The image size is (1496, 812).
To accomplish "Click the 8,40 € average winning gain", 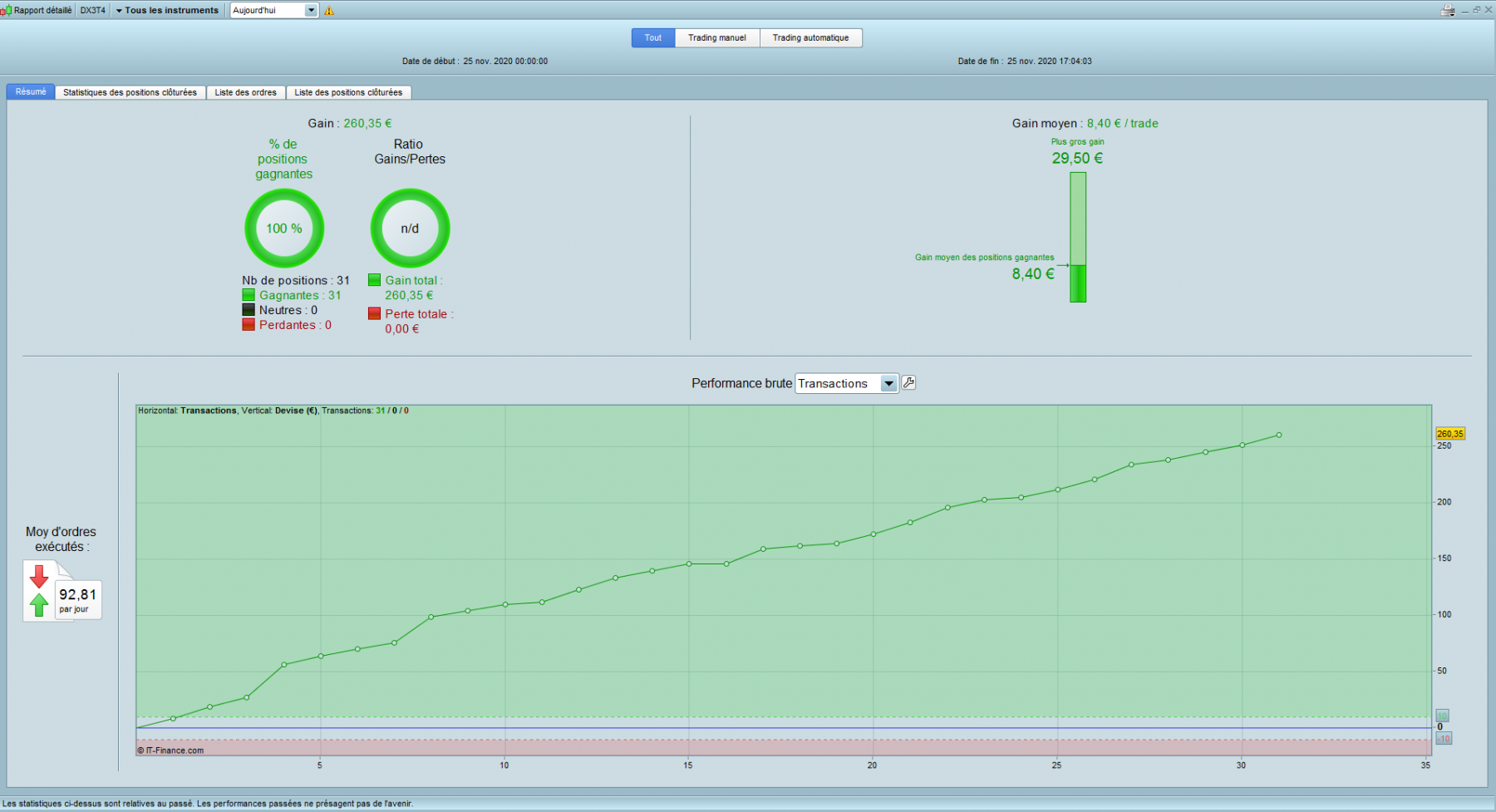I will tap(1033, 274).
